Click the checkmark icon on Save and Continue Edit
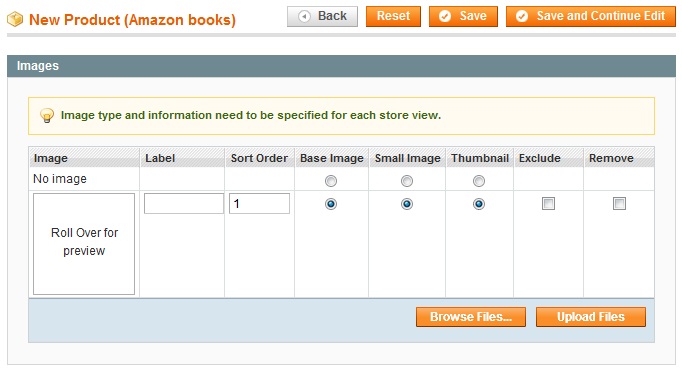 pyautogui.click(x=522, y=17)
